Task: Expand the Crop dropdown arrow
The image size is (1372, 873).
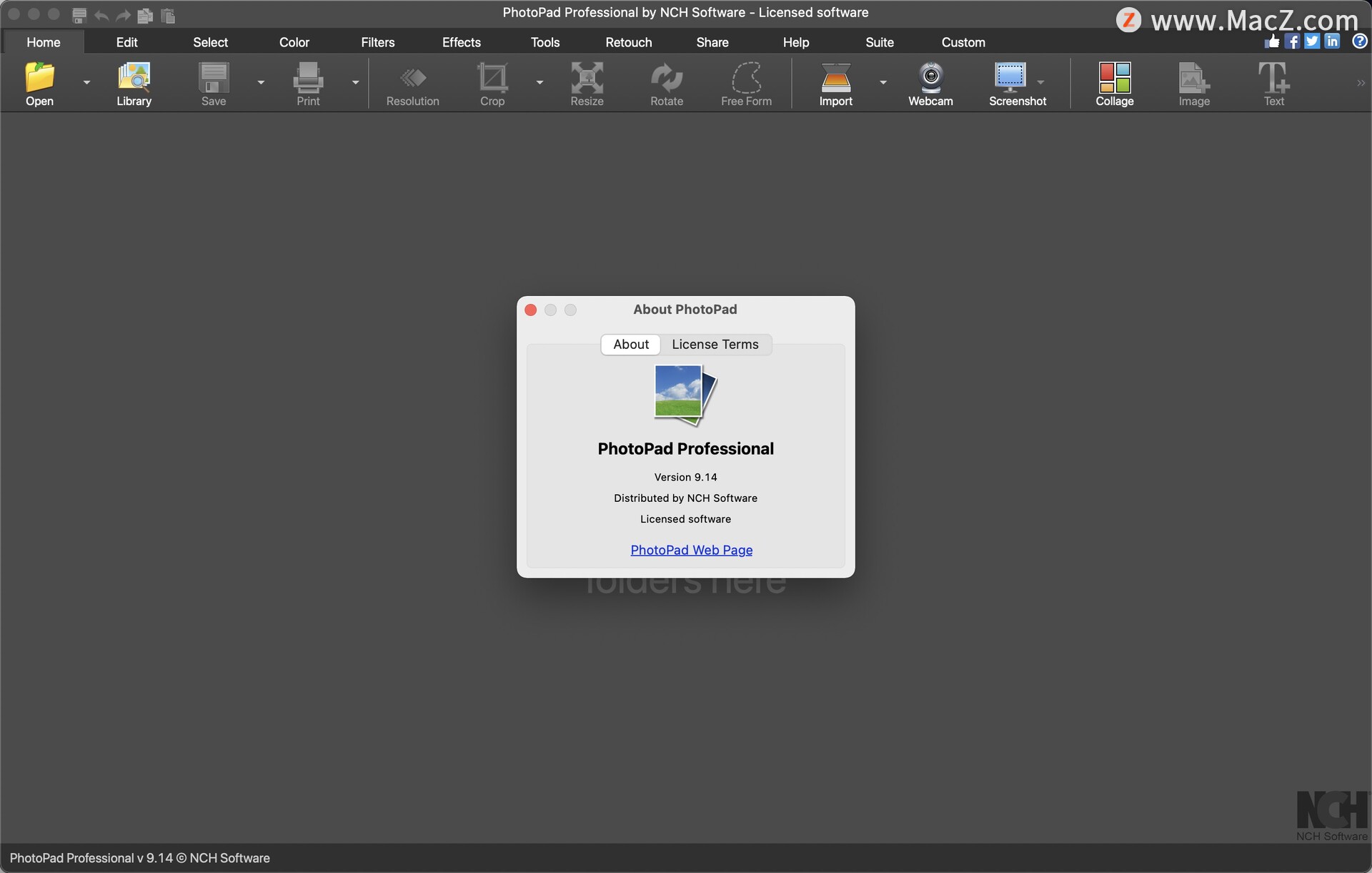Action: (x=540, y=82)
